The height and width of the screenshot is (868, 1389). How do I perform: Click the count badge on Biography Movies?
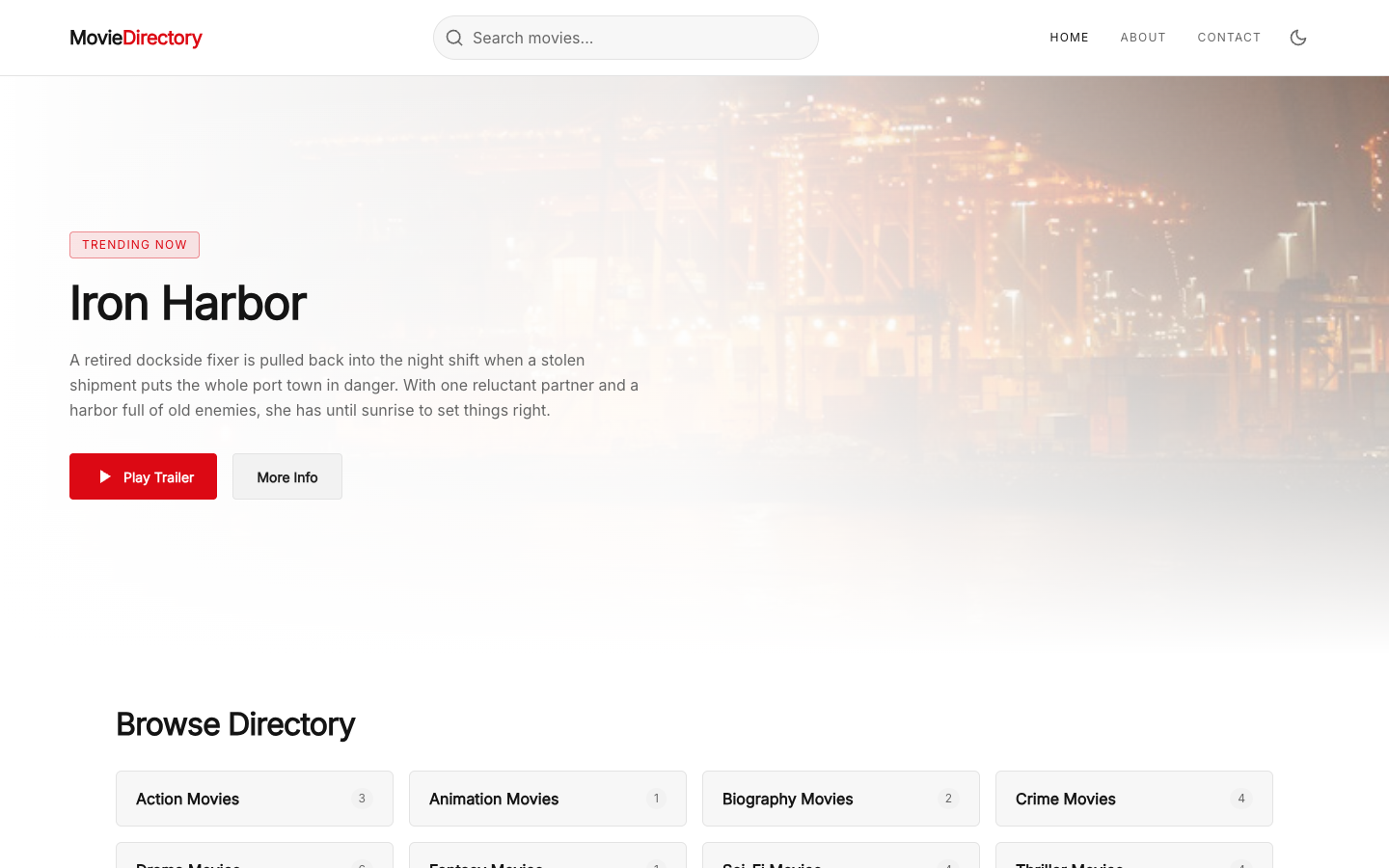[x=948, y=799]
